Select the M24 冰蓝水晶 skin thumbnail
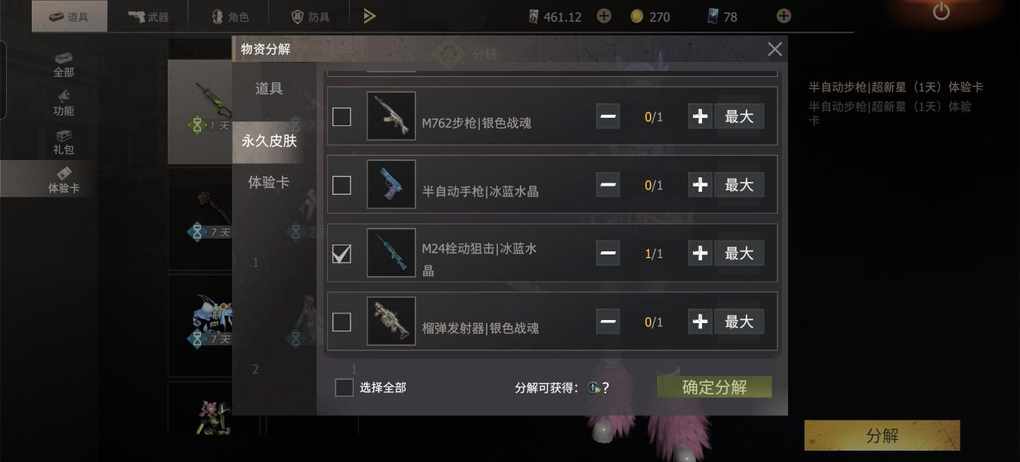The height and width of the screenshot is (462, 1020). click(x=391, y=252)
